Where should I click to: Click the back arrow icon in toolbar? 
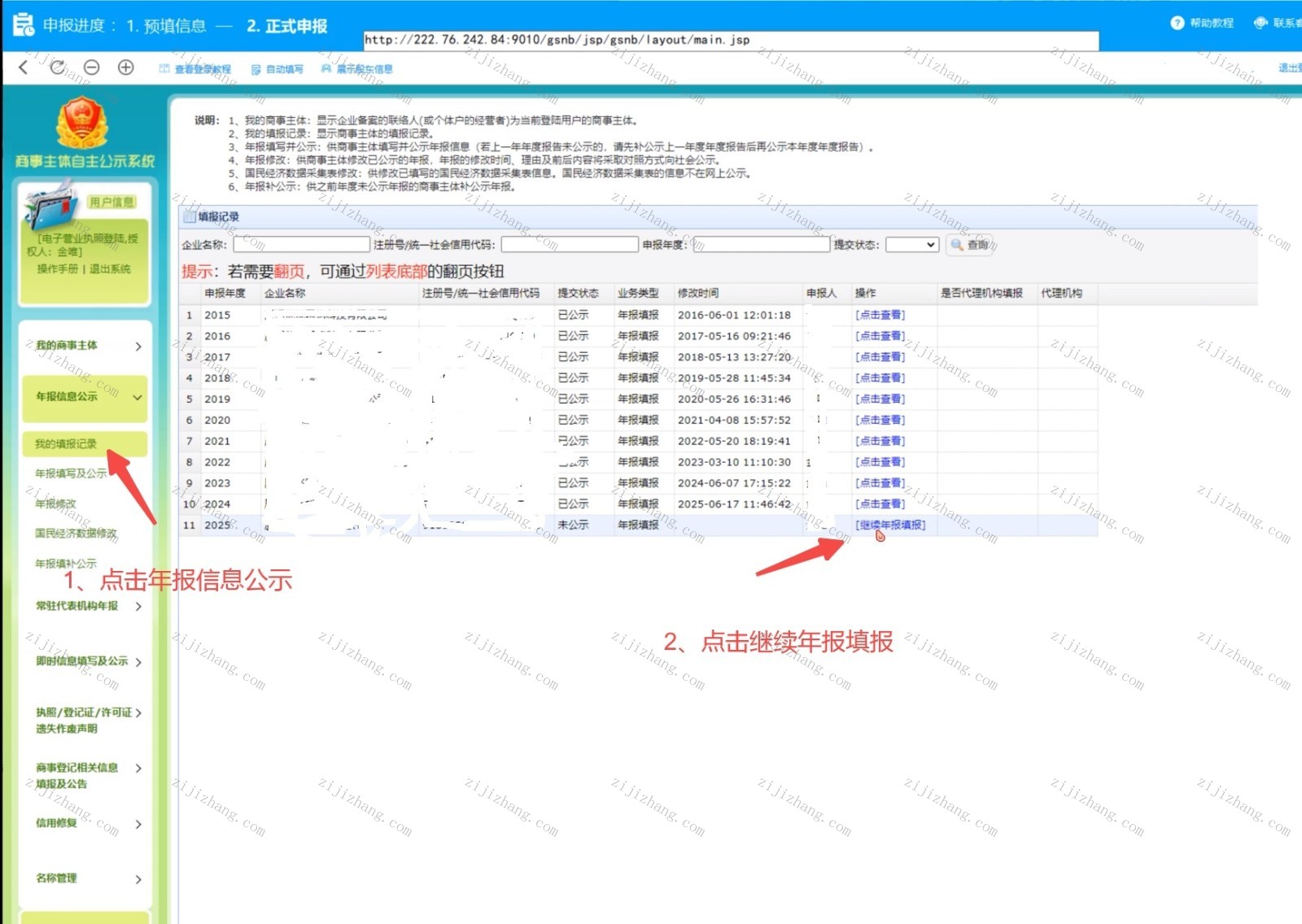pos(23,68)
